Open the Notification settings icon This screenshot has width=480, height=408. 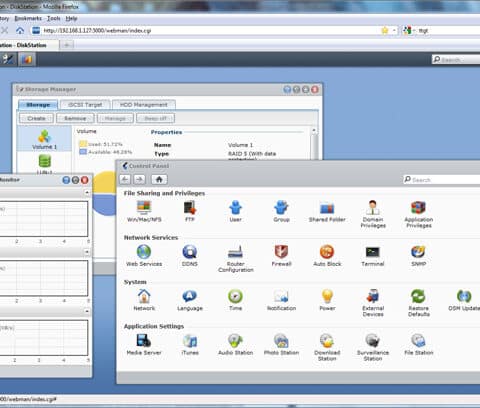pos(281,300)
